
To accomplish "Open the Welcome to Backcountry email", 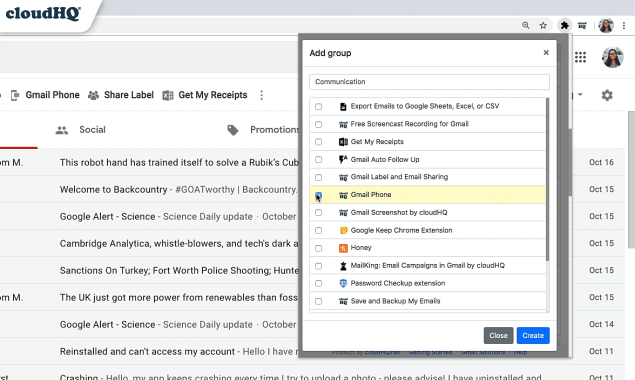I will [x=179, y=190].
